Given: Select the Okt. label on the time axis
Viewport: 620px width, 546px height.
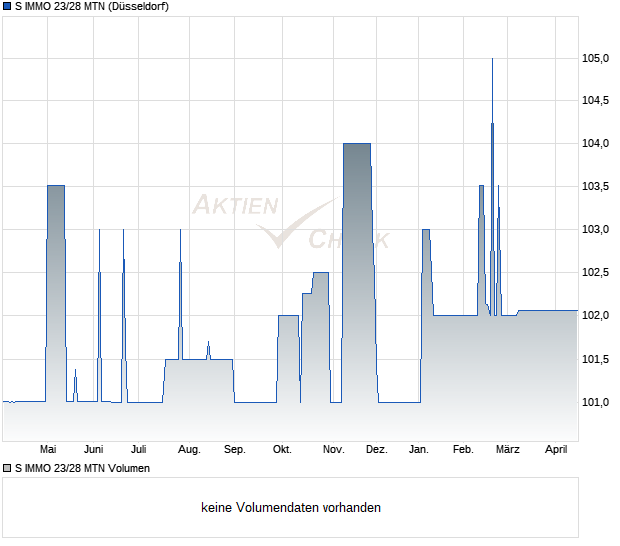Looking at the screenshot, I should (x=282, y=450).
